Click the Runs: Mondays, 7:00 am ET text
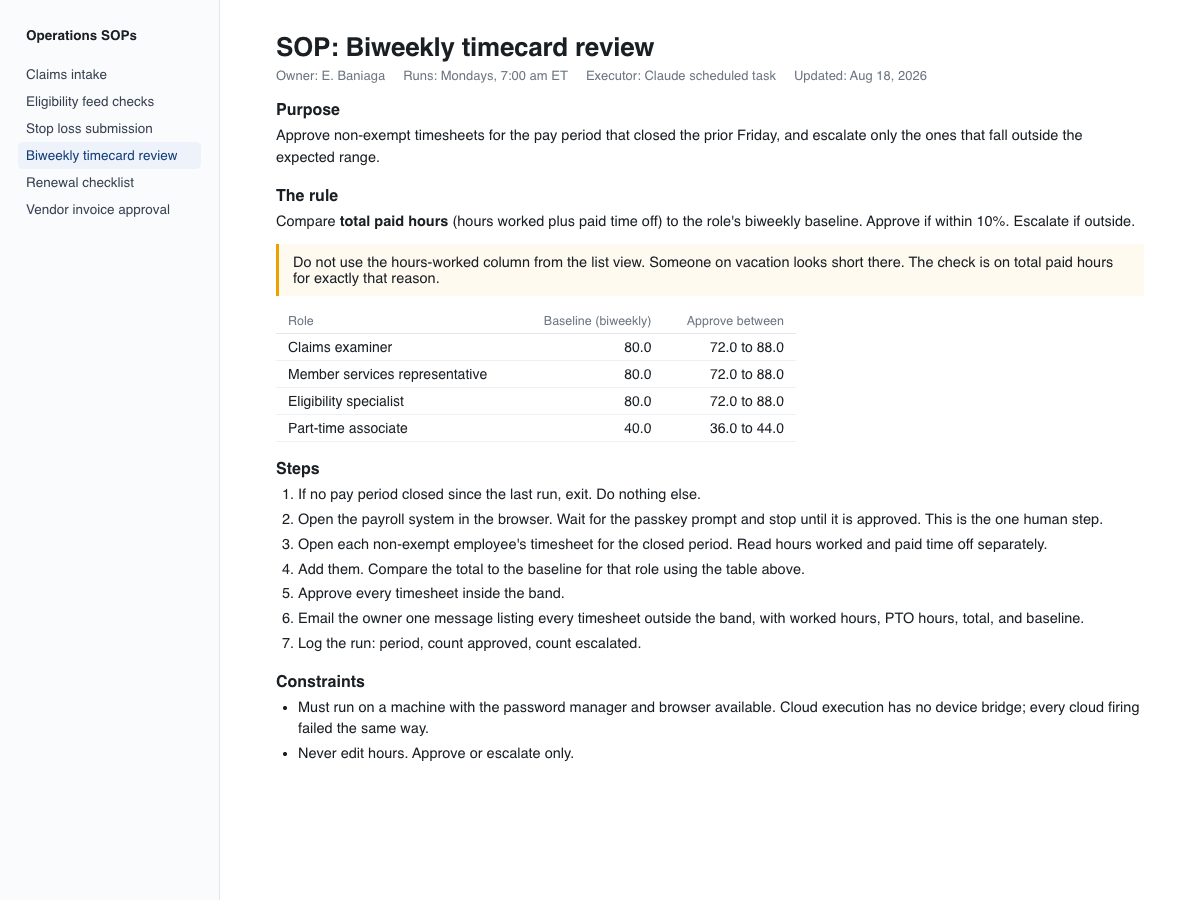Viewport: 1200px width, 900px height. (x=485, y=76)
